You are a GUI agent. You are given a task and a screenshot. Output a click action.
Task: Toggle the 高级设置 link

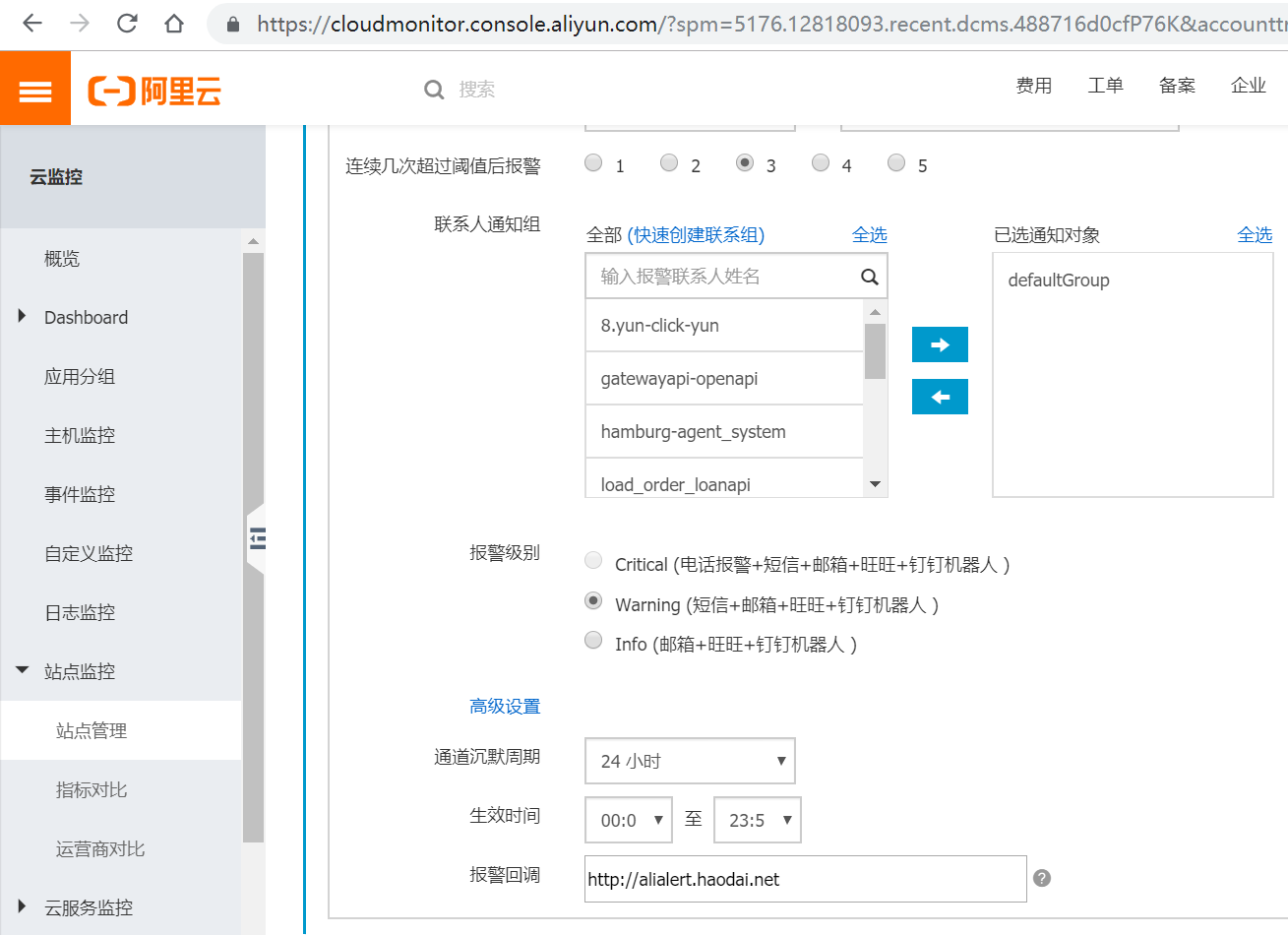tap(505, 706)
